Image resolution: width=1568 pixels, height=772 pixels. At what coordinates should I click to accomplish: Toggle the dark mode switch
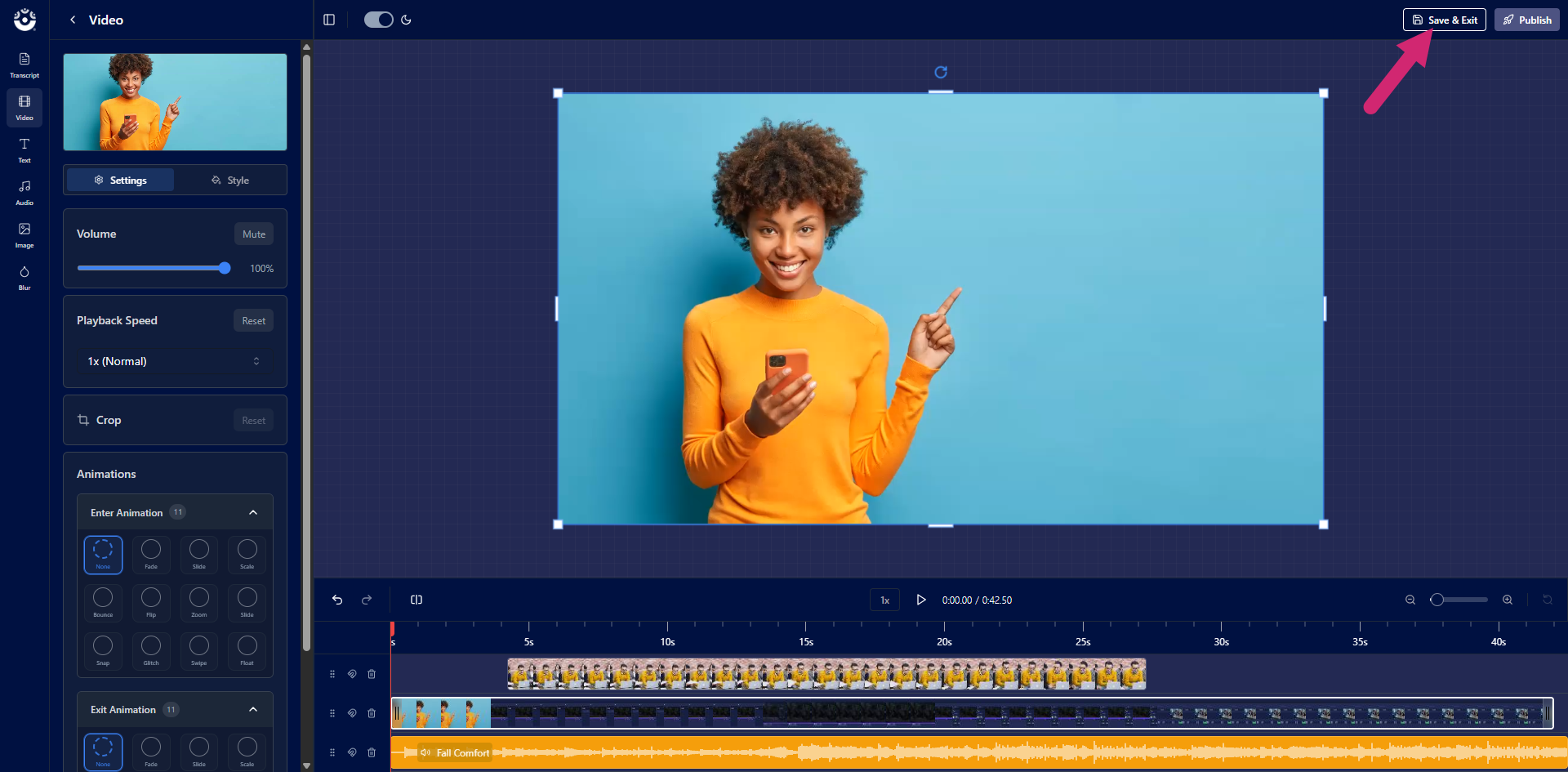tap(379, 20)
